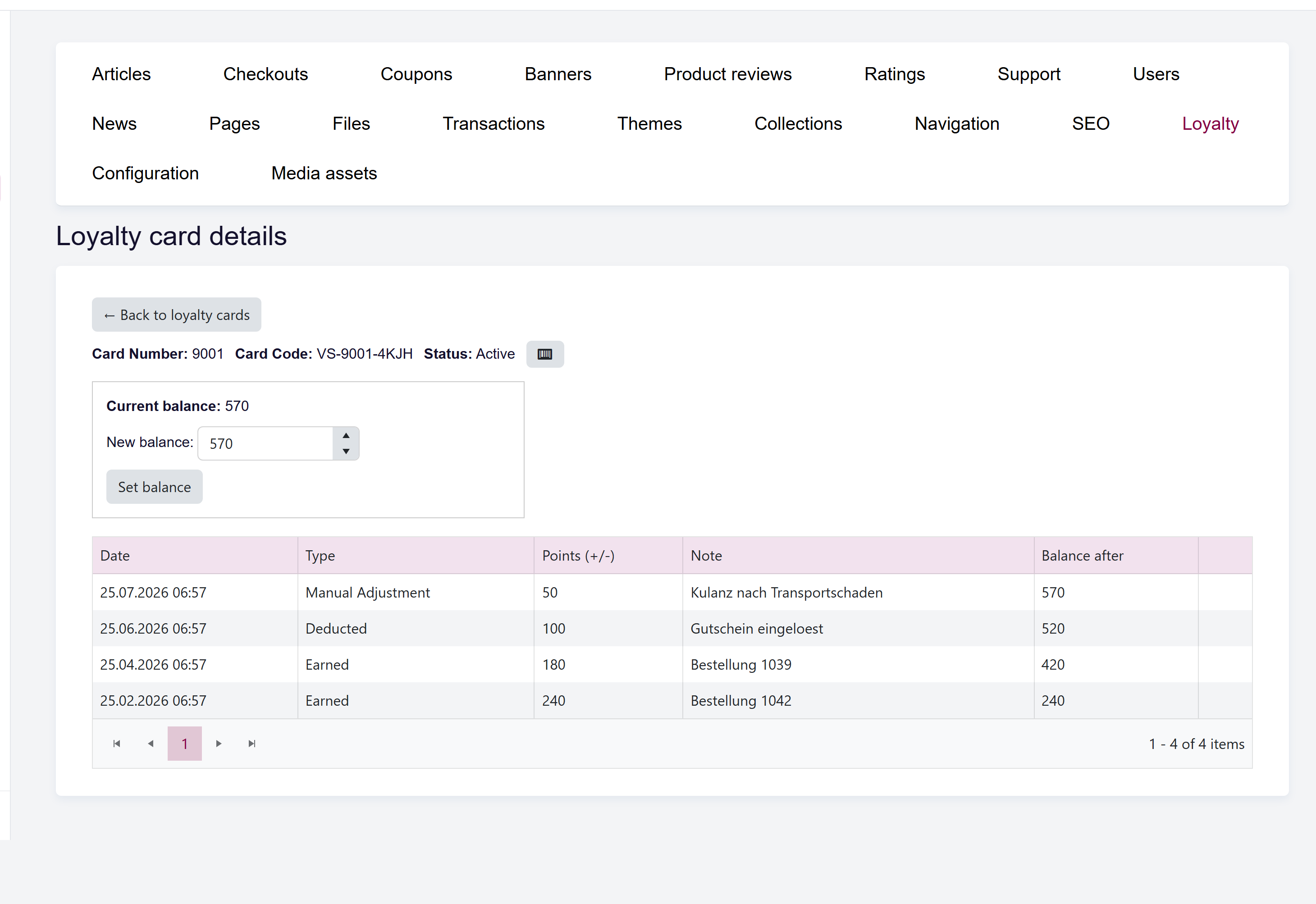Go to Product reviews
This screenshot has height=904, width=1316.
point(728,74)
